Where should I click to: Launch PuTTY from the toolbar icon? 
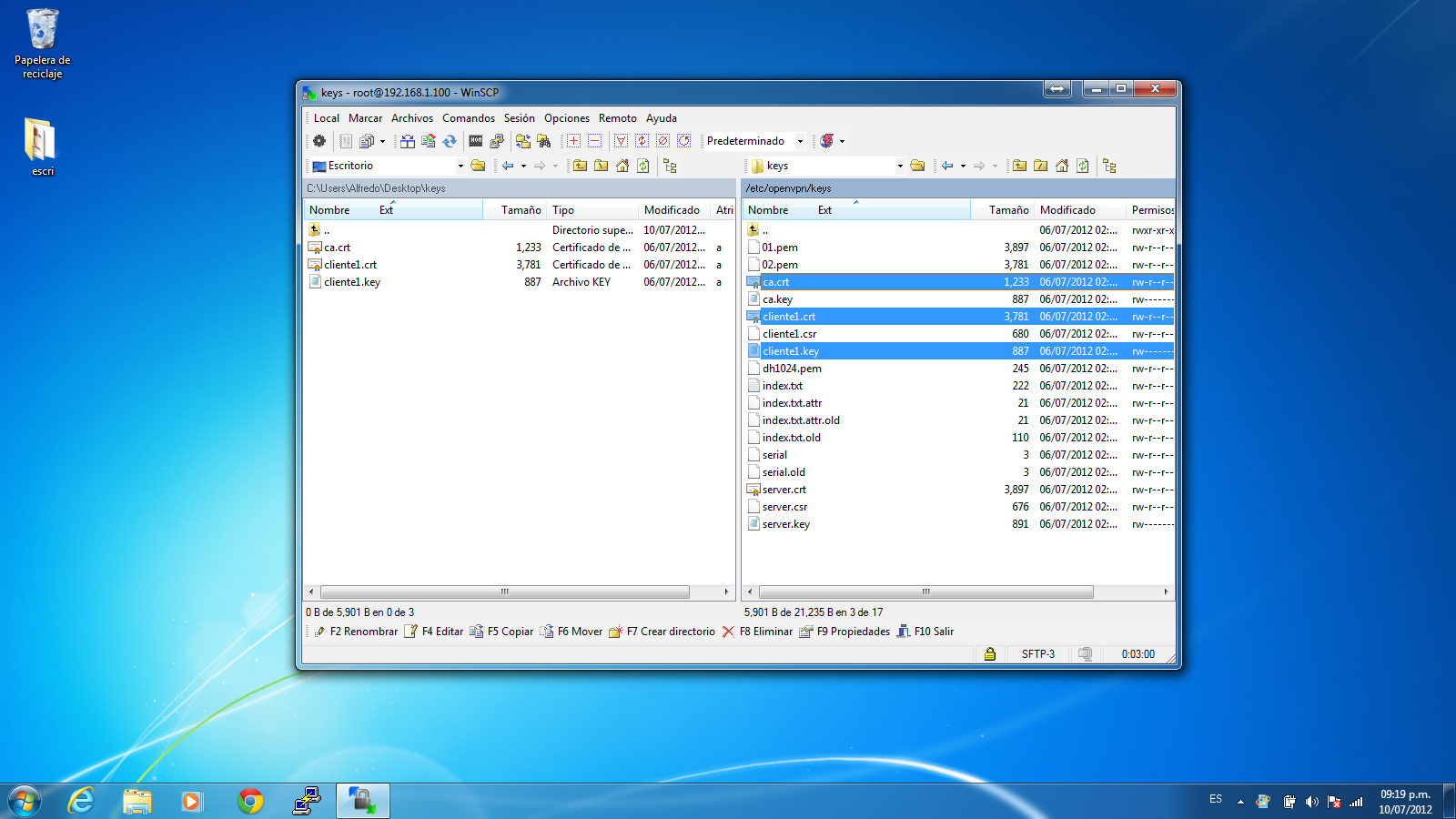point(497,141)
